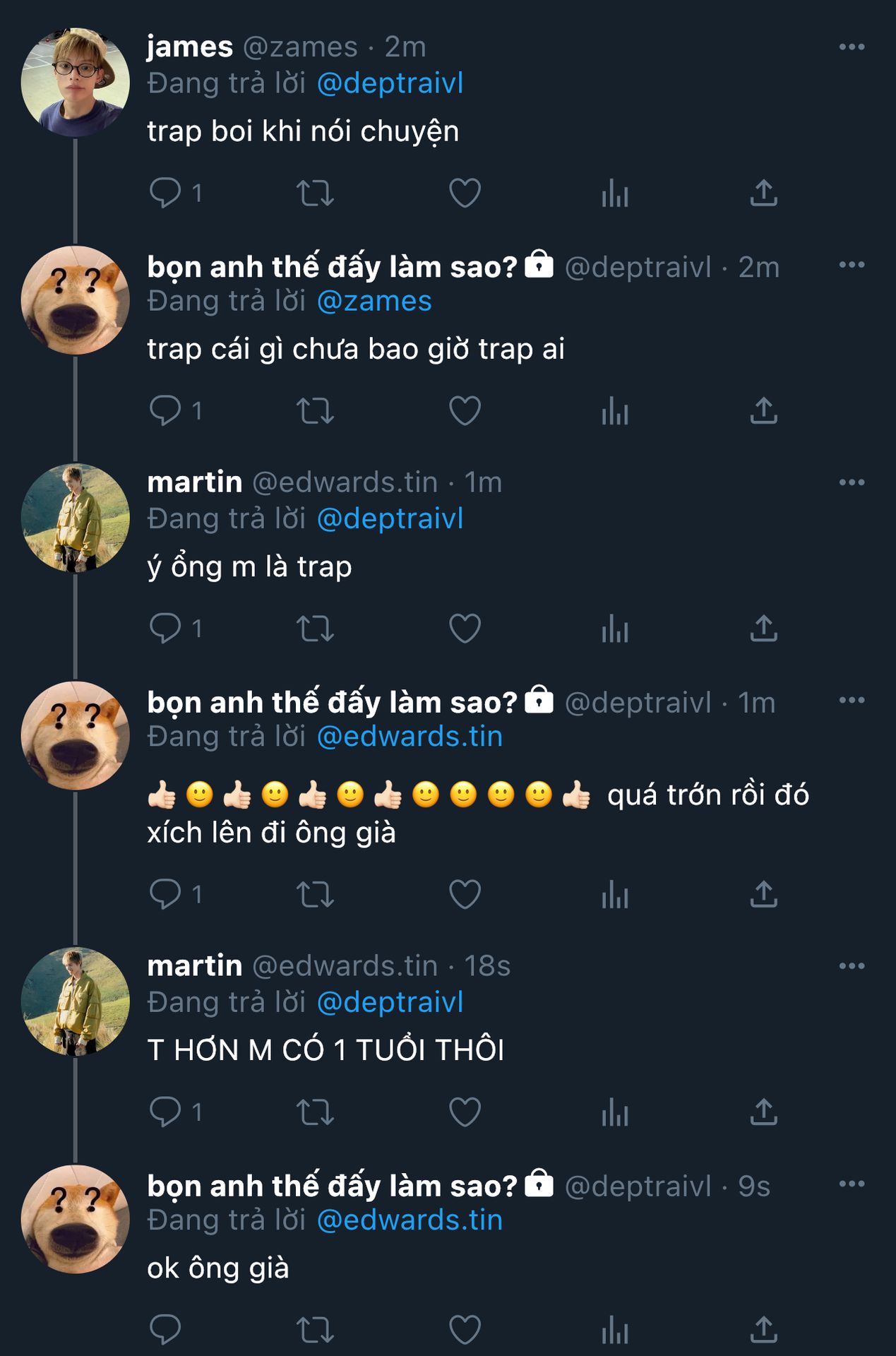896x1356 pixels.
Task: Open more options on "ok ông già" tweet
Action: [852, 1184]
